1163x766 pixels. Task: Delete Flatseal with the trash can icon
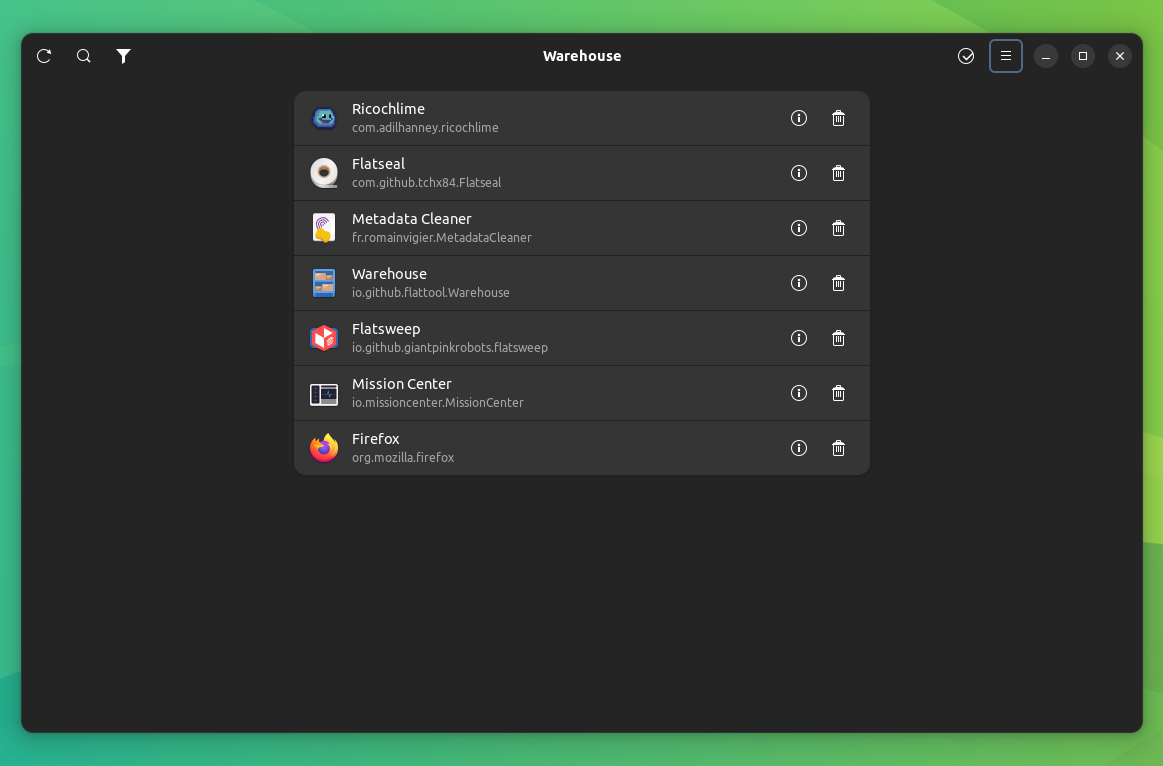pyautogui.click(x=838, y=173)
